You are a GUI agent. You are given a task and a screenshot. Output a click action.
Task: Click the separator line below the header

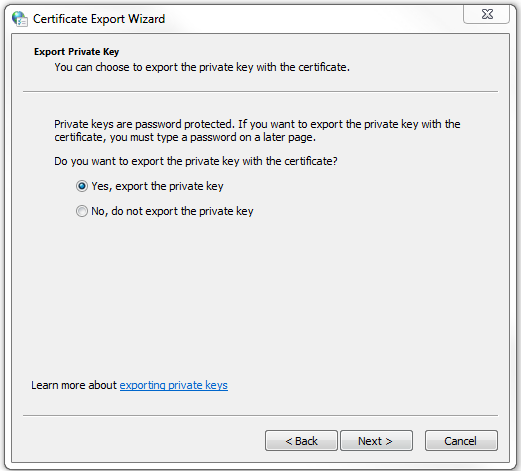tap(260, 91)
